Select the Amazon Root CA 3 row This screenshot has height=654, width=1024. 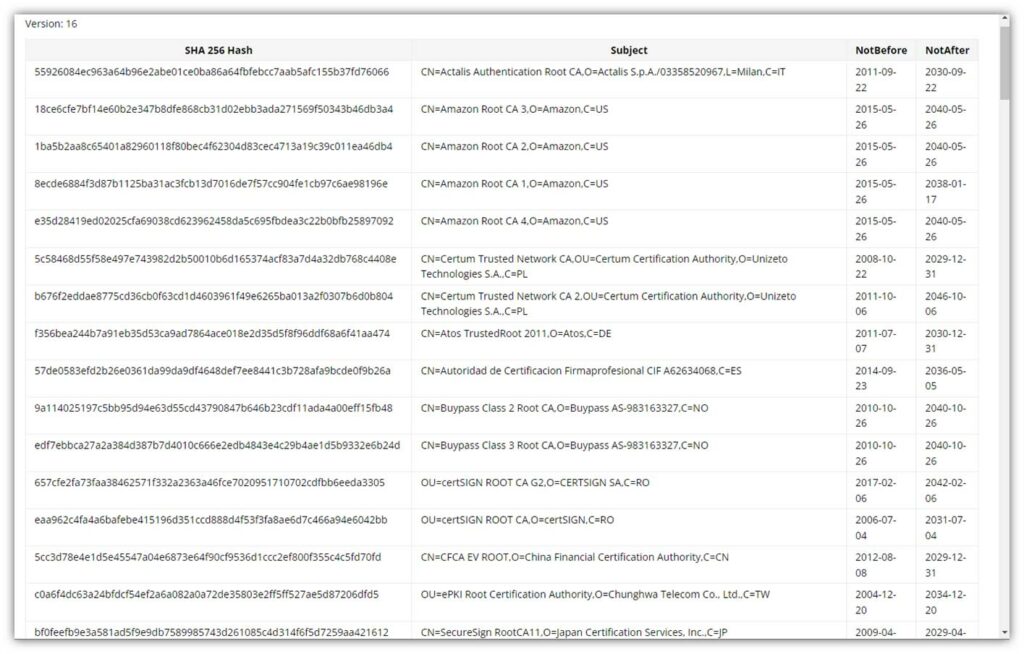click(x=514, y=109)
